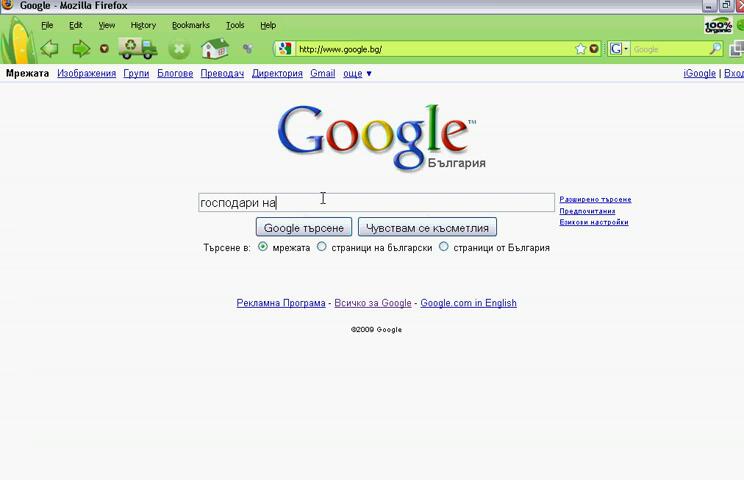Click the green Forward arrow button
744x480 pixels.
tap(81, 48)
